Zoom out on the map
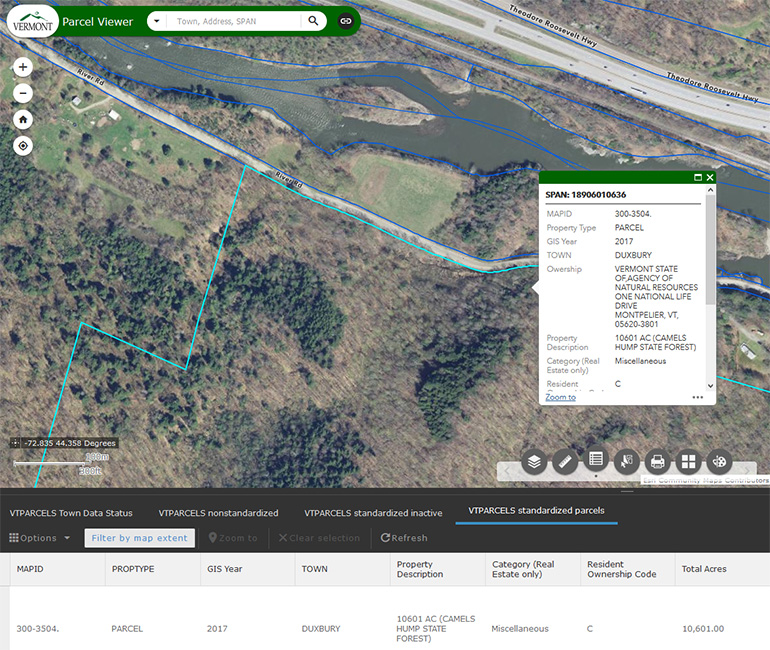Screen dimensions: 770x650 (x=23, y=93)
